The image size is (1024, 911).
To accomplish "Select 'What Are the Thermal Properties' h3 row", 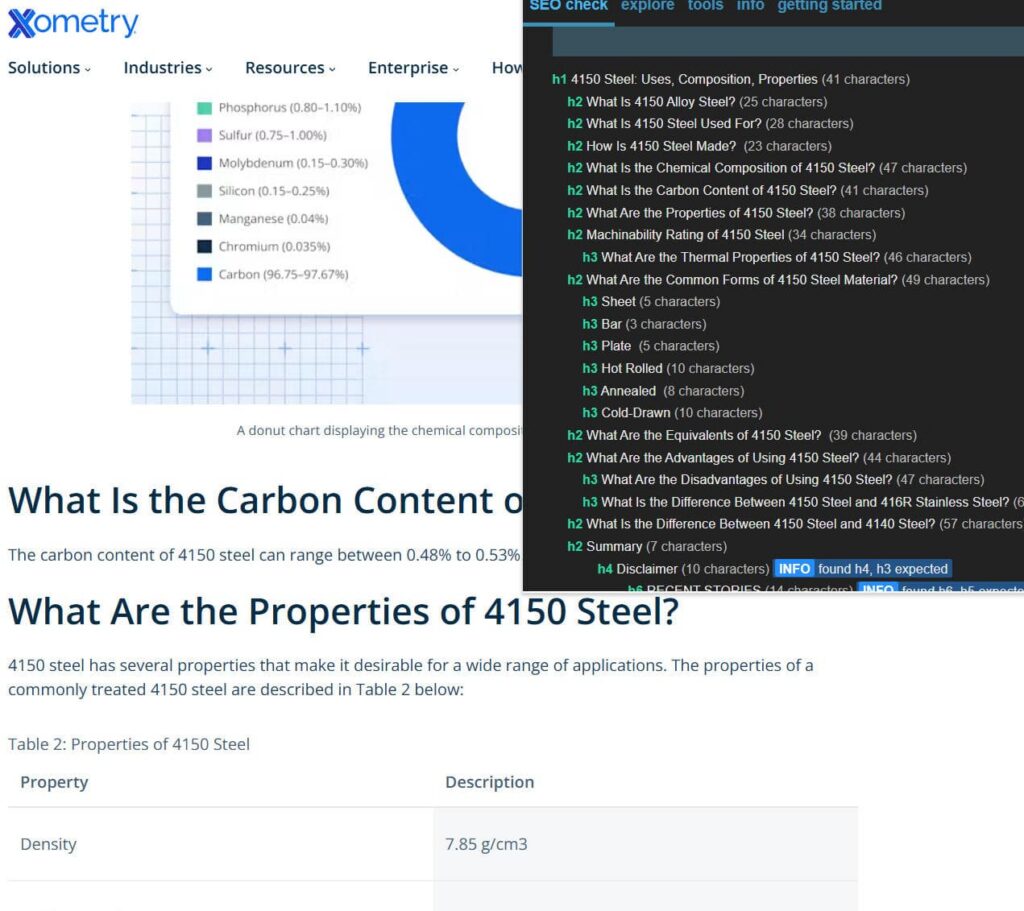I will [x=776, y=257].
